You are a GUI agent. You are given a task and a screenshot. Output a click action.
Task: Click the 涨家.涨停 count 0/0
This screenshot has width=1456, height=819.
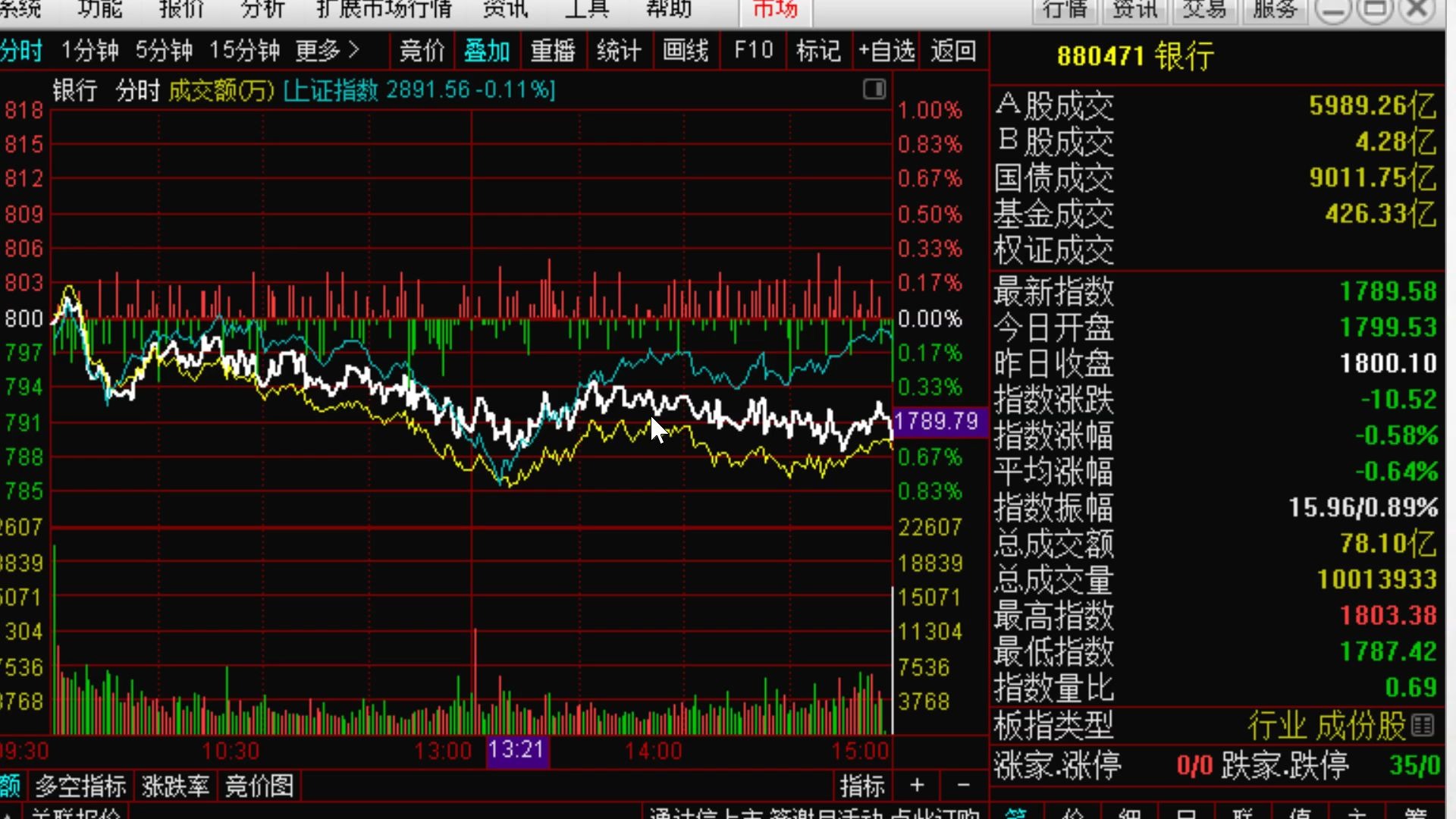click(1194, 765)
